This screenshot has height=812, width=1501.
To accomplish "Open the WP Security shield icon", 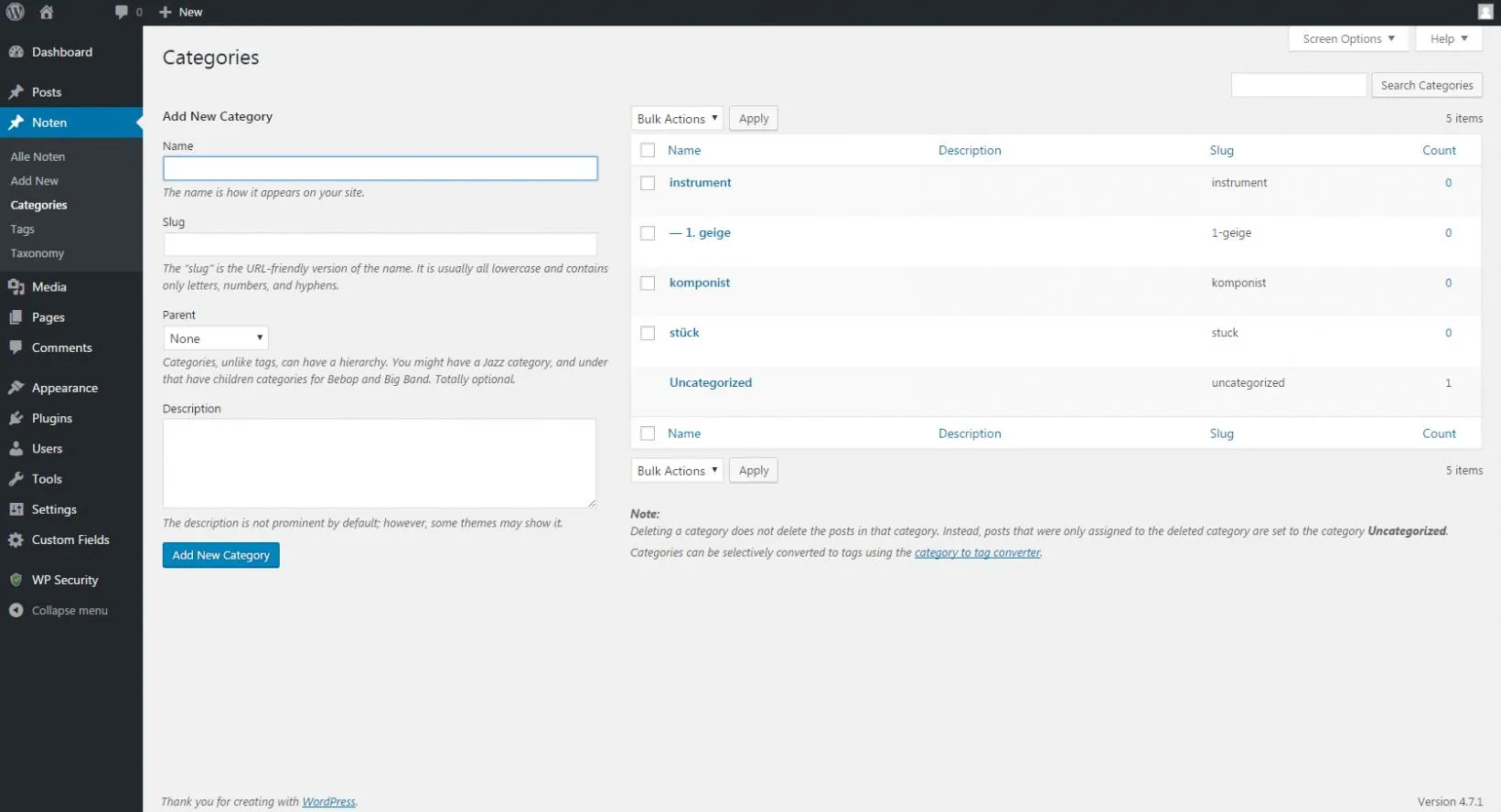I will tap(16, 580).
